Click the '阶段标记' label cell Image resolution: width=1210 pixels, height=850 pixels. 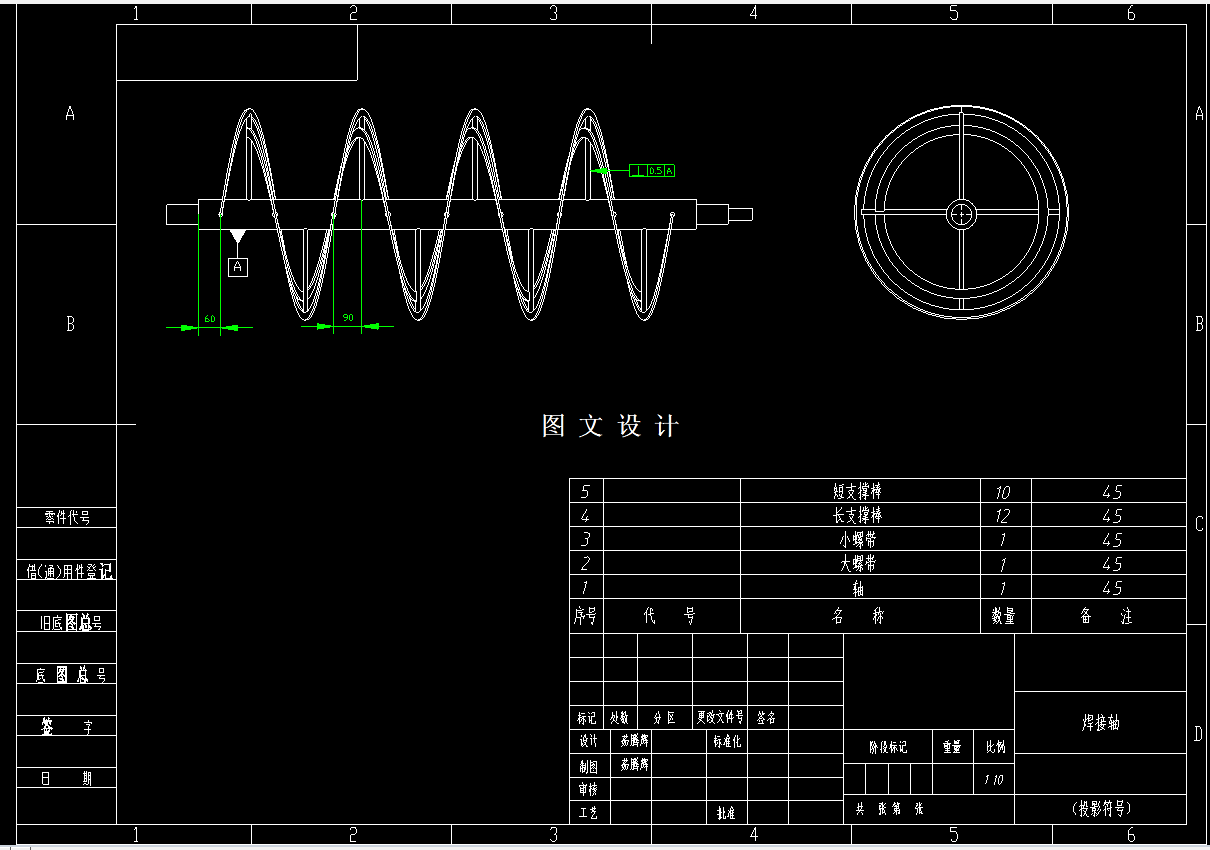point(888,747)
